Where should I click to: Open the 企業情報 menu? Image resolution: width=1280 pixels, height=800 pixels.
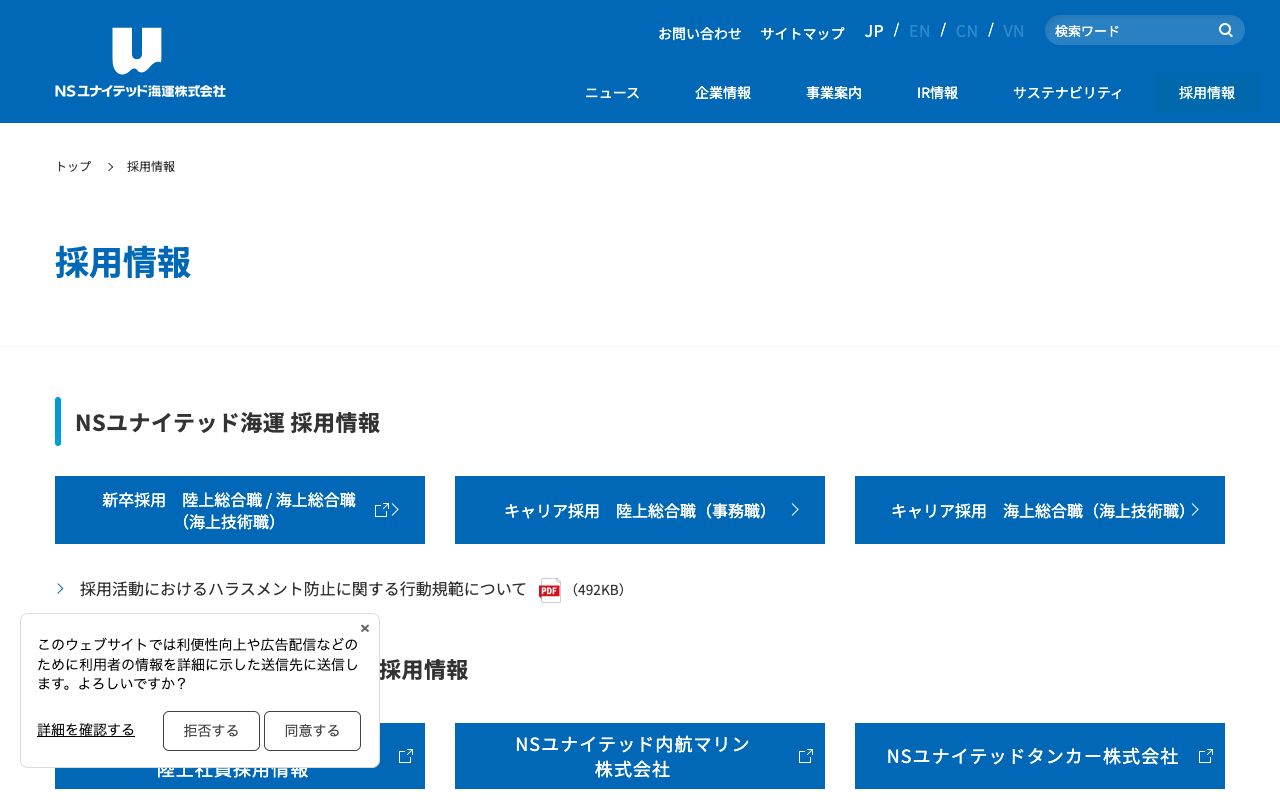coord(723,93)
